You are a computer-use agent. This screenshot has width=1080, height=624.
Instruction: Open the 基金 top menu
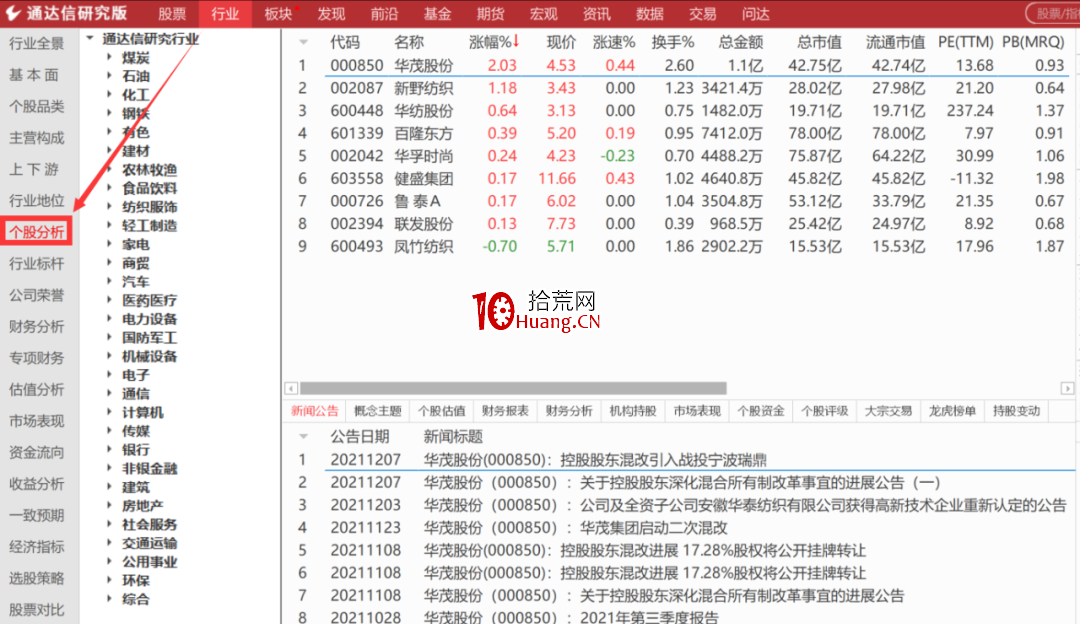(x=437, y=14)
